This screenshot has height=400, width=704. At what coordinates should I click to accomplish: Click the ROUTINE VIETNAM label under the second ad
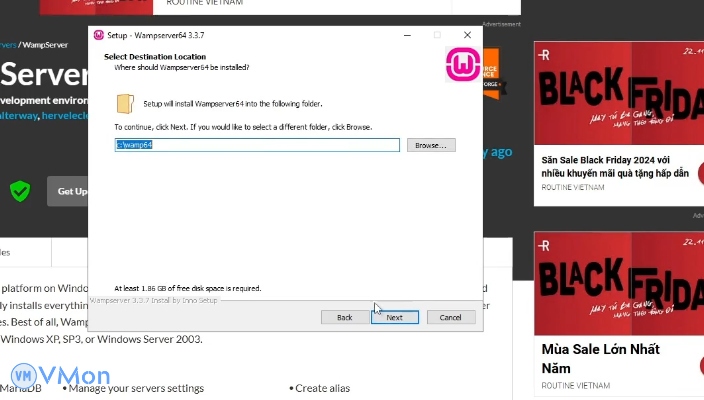[575, 386]
